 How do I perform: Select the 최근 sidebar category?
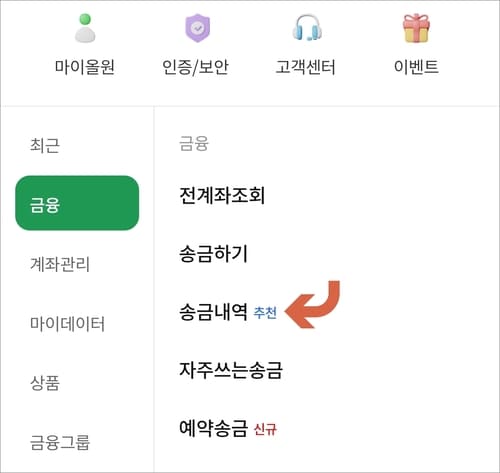45,145
